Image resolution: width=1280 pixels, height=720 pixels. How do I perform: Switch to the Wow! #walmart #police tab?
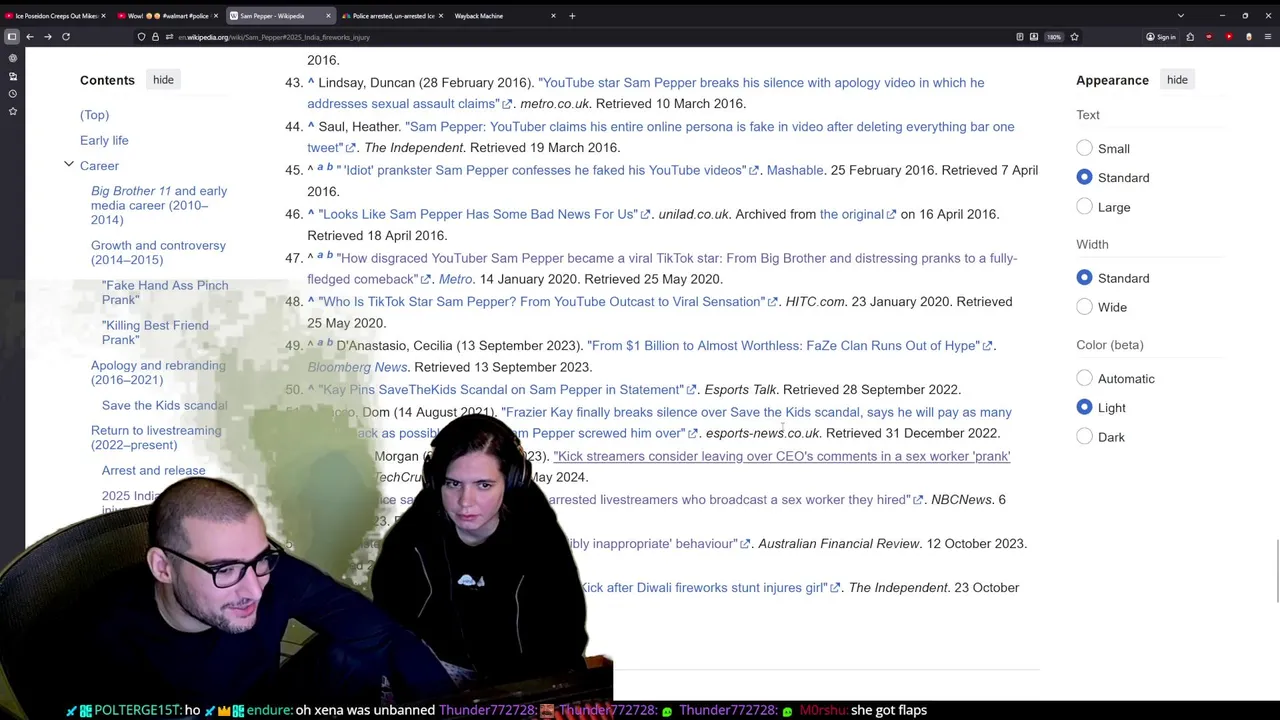[167, 16]
